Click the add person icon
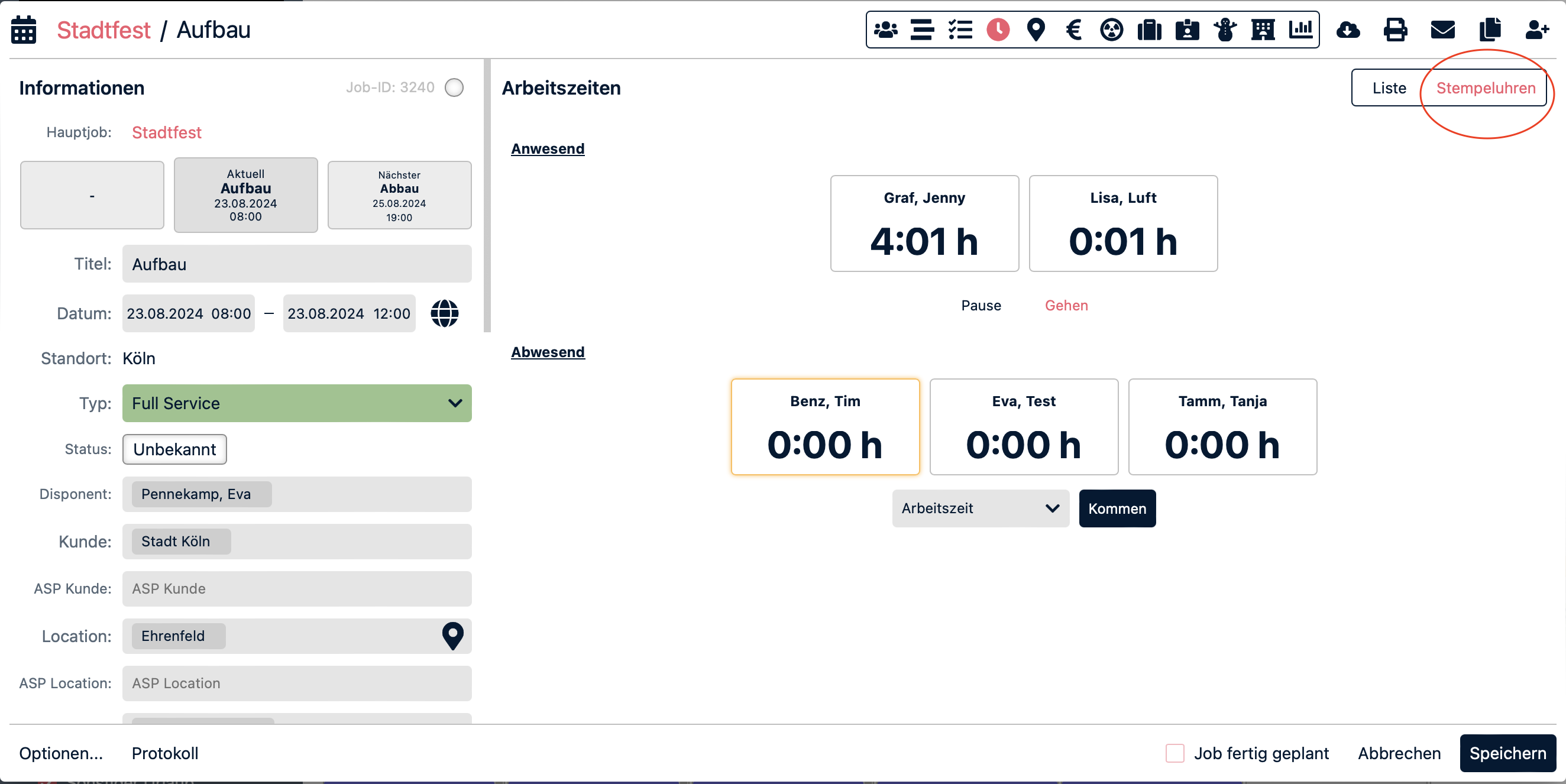This screenshot has width=1566, height=784. click(x=1536, y=29)
